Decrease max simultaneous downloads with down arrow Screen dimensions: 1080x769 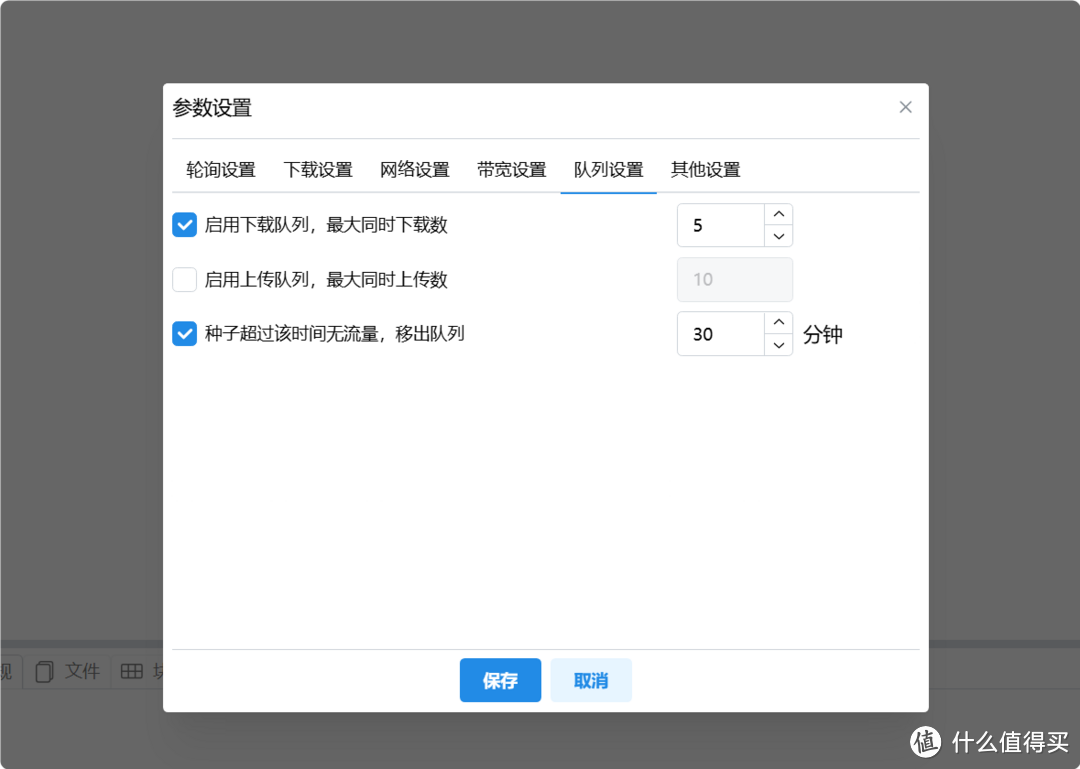pyautogui.click(x=778, y=237)
